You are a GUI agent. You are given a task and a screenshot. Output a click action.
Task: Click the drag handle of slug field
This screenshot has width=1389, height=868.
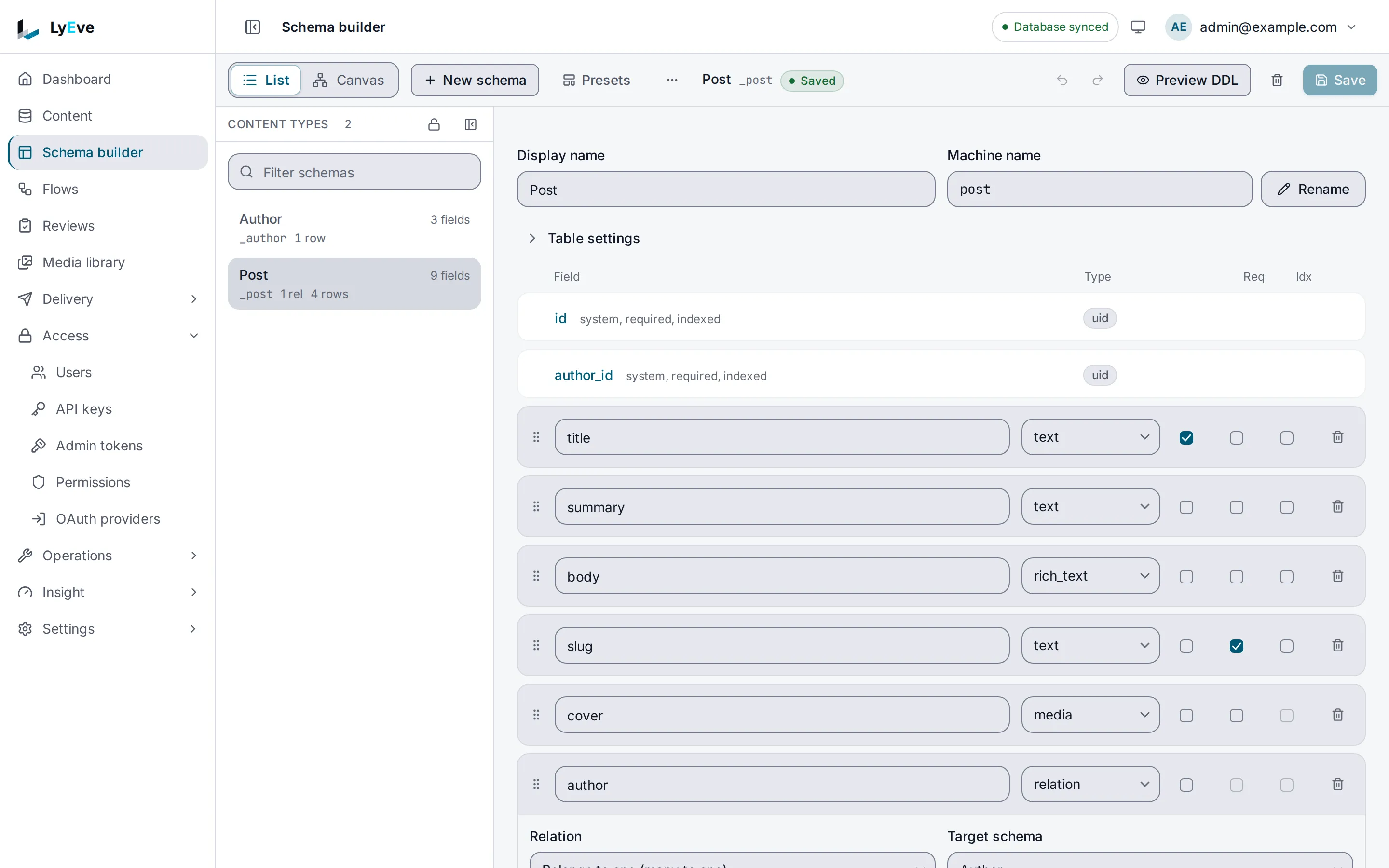536,645
